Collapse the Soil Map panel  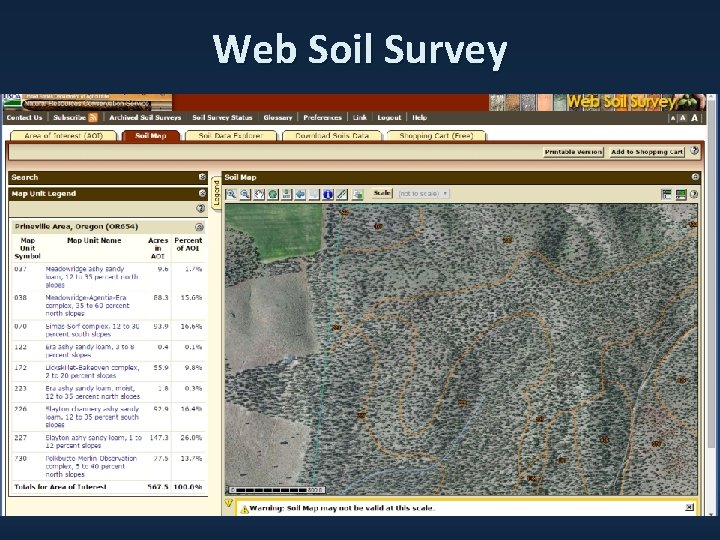[x=695, y=177]
